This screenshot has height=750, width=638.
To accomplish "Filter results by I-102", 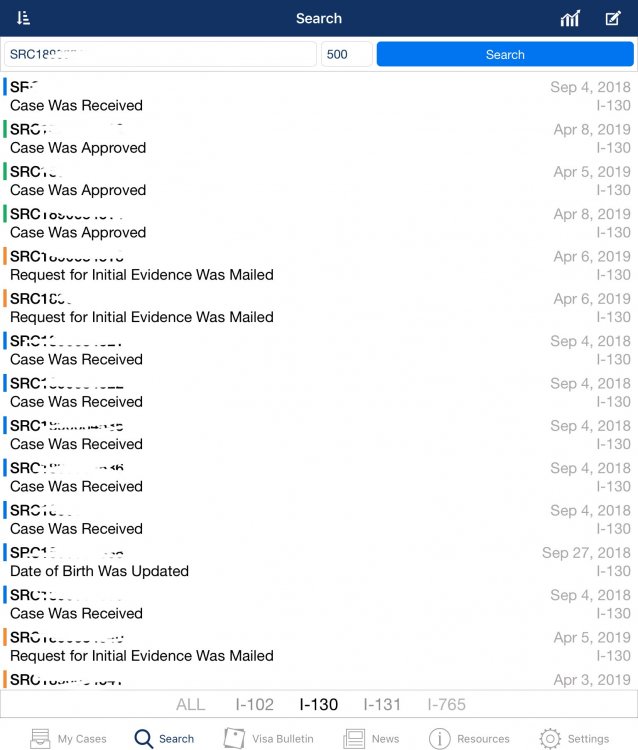I will (x=254, y=704).
